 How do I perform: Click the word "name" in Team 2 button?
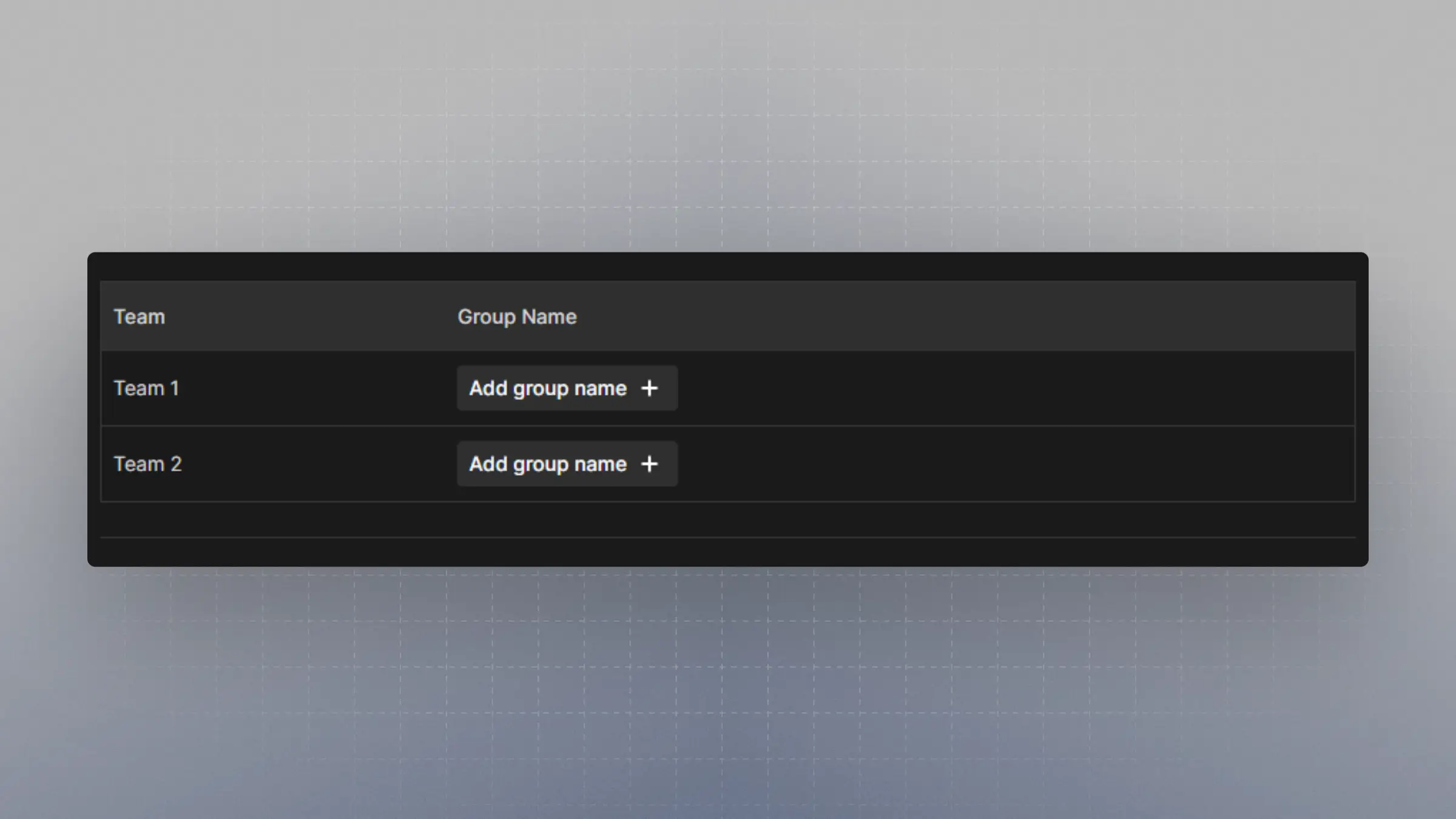coord(600,464)
